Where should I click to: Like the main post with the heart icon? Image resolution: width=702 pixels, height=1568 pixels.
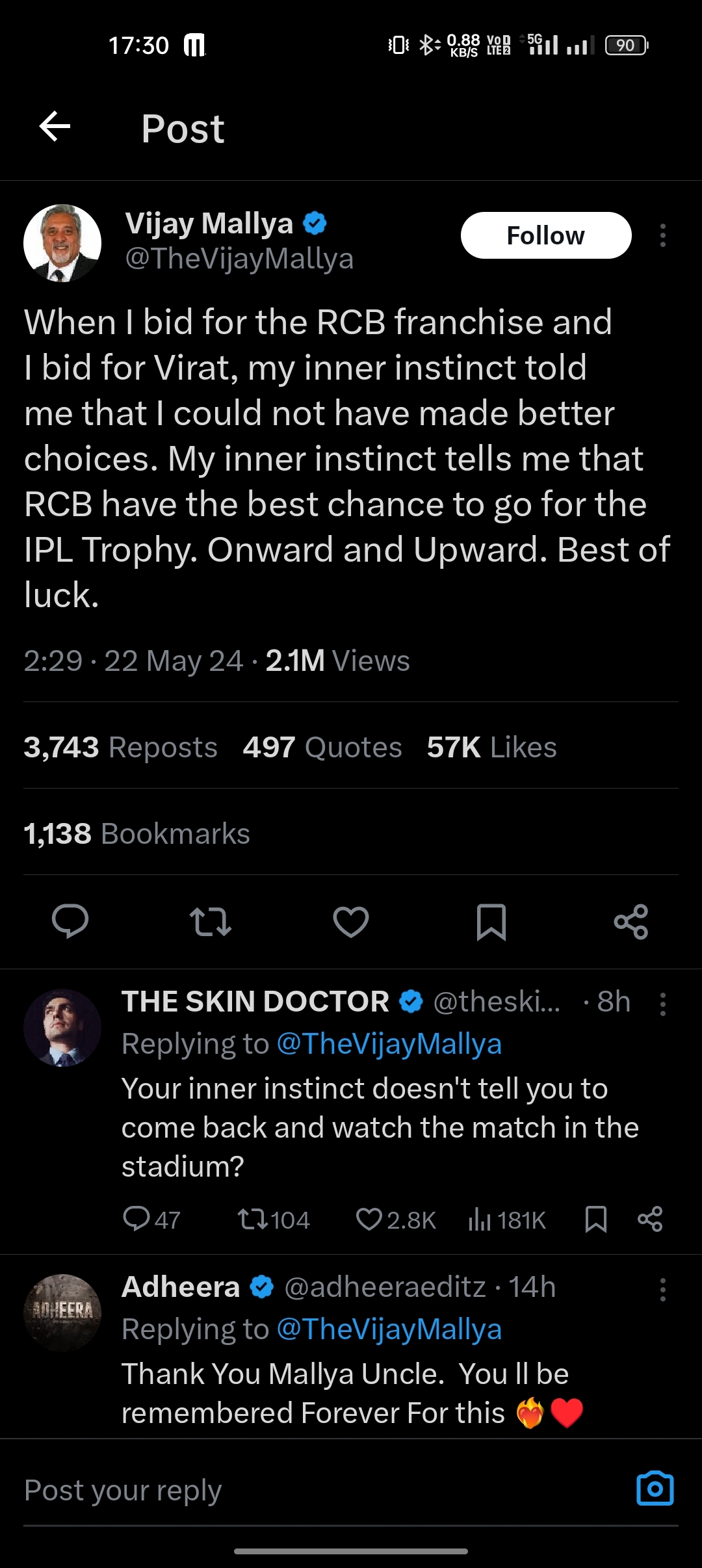(x=351, y=921)
